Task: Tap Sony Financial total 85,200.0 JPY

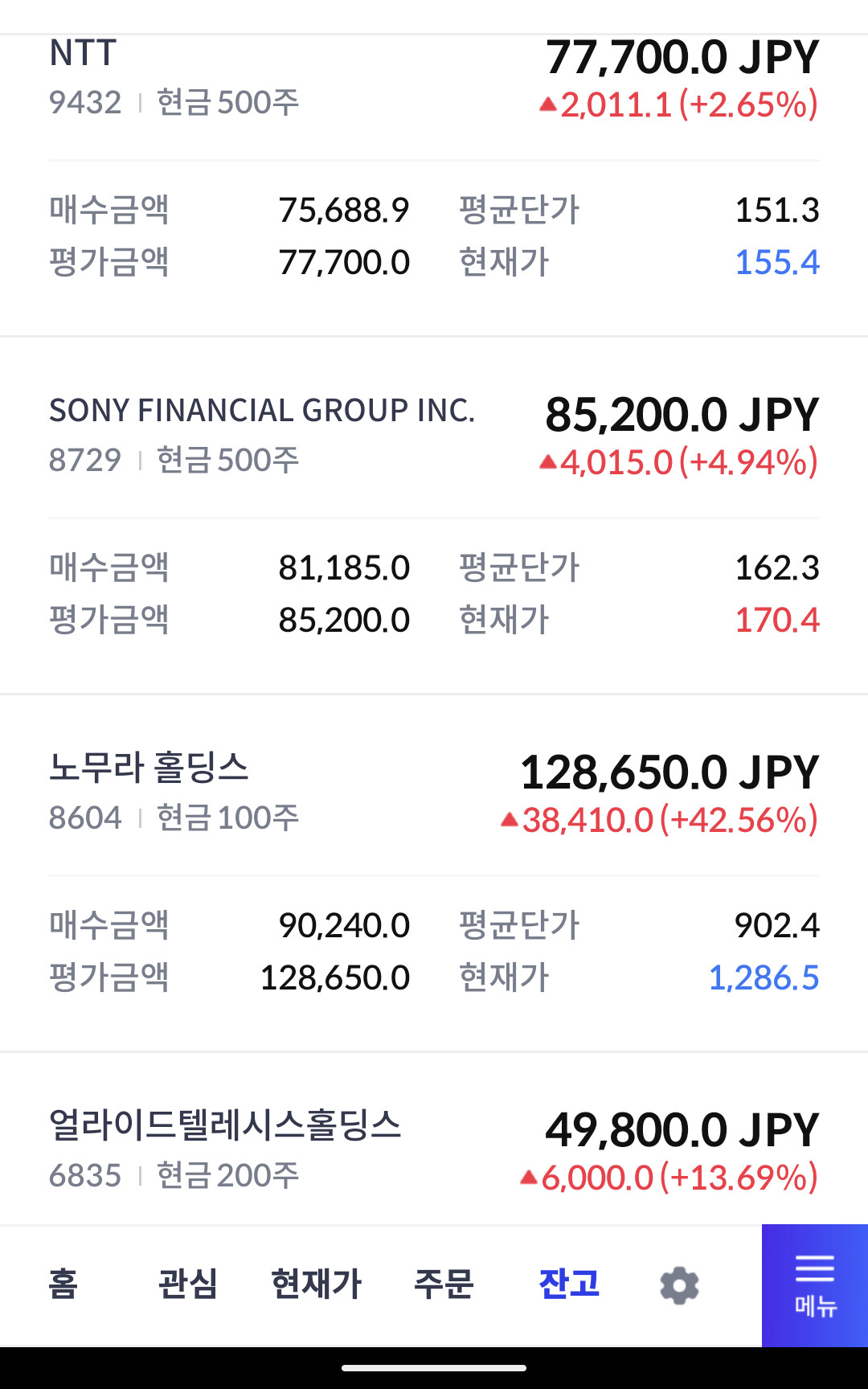Action: (x=682, y=415)
